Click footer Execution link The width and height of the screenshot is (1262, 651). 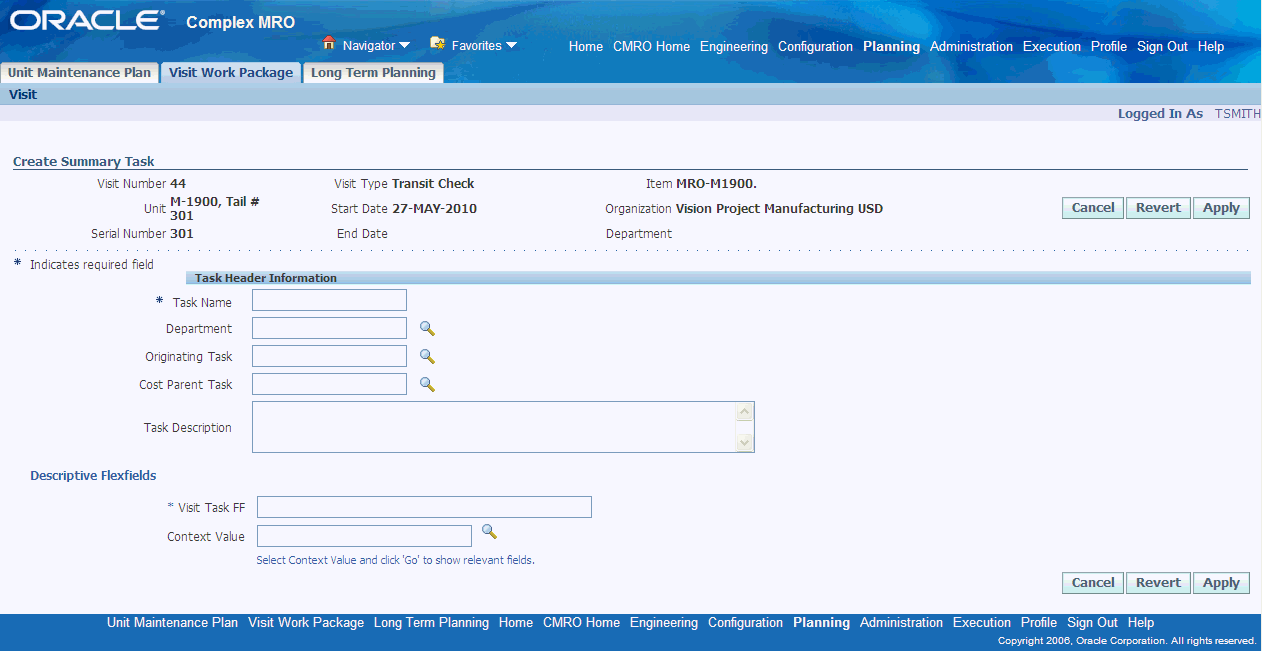point(982,622)
